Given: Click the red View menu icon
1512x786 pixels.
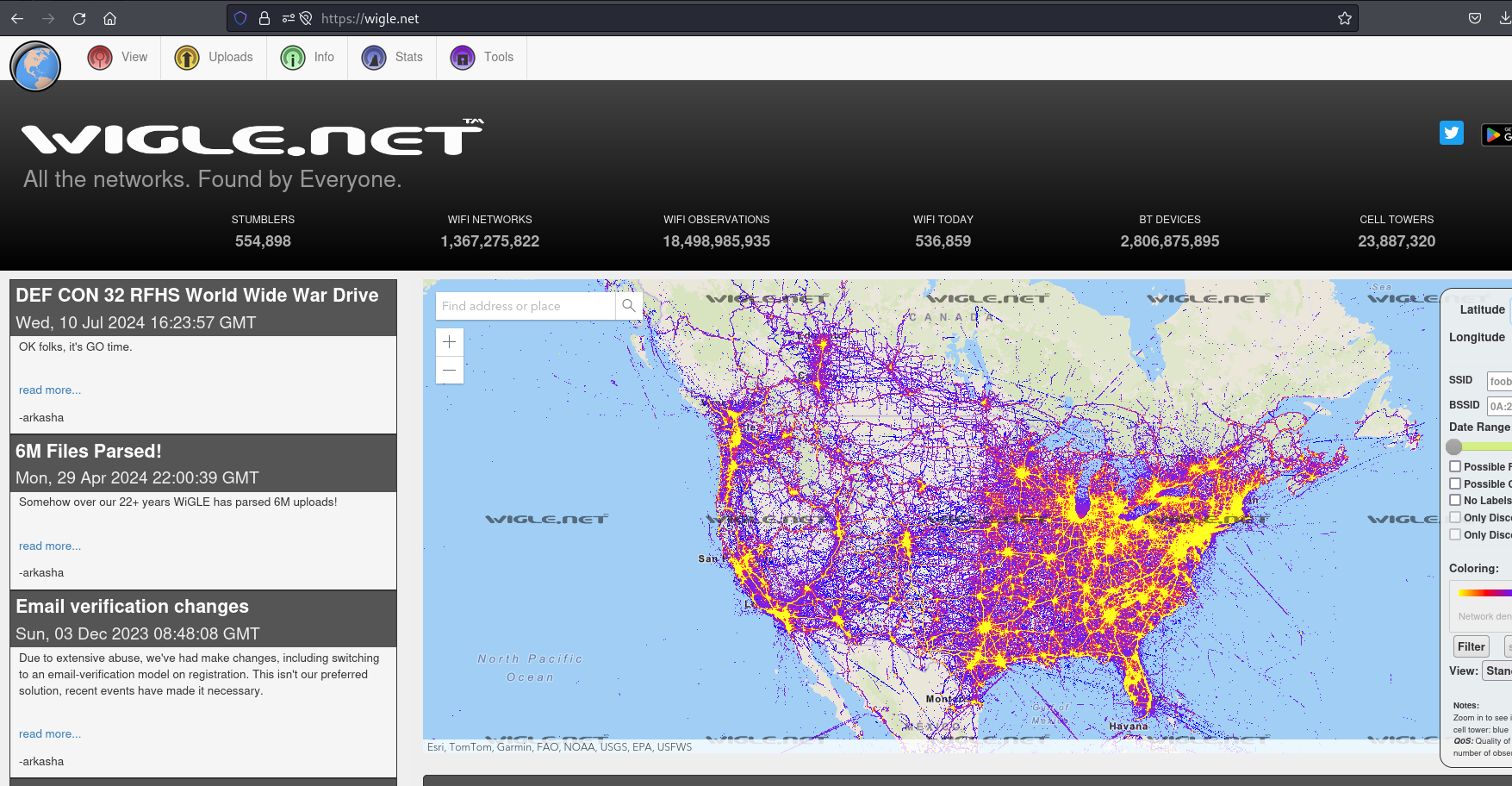Looking at the screenshot, I should pos(100,58).
